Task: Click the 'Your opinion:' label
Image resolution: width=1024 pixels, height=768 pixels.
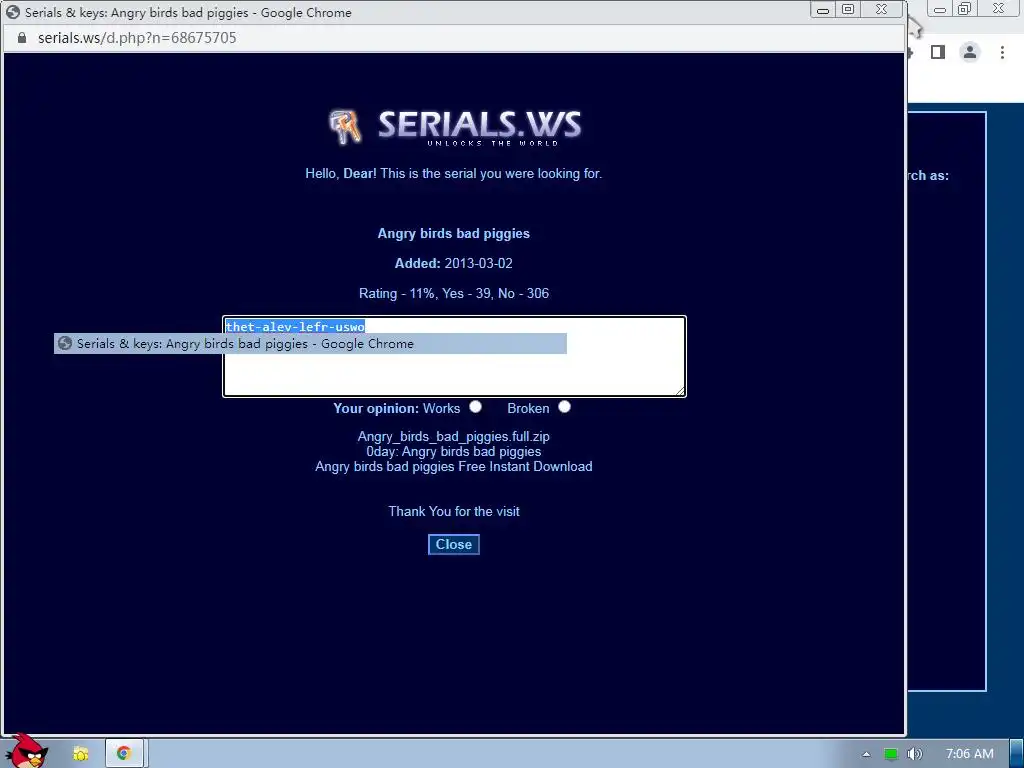Action: click(x=376, y=409)
